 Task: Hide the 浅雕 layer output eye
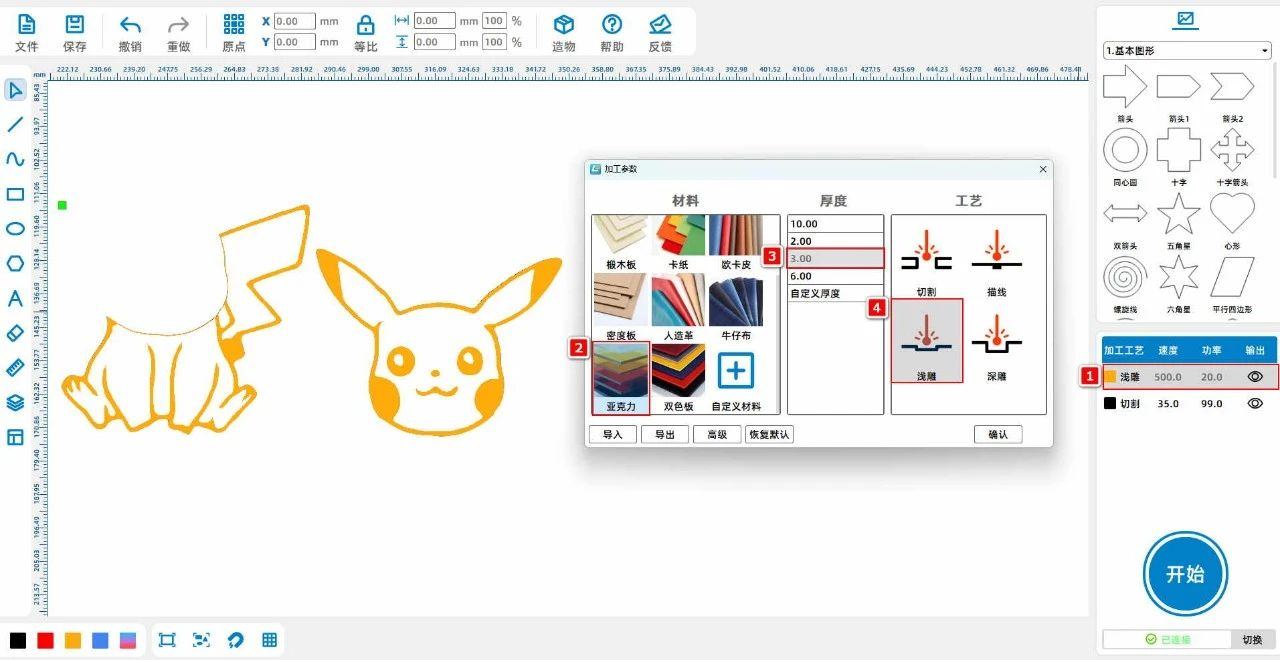click(1255, 377)
